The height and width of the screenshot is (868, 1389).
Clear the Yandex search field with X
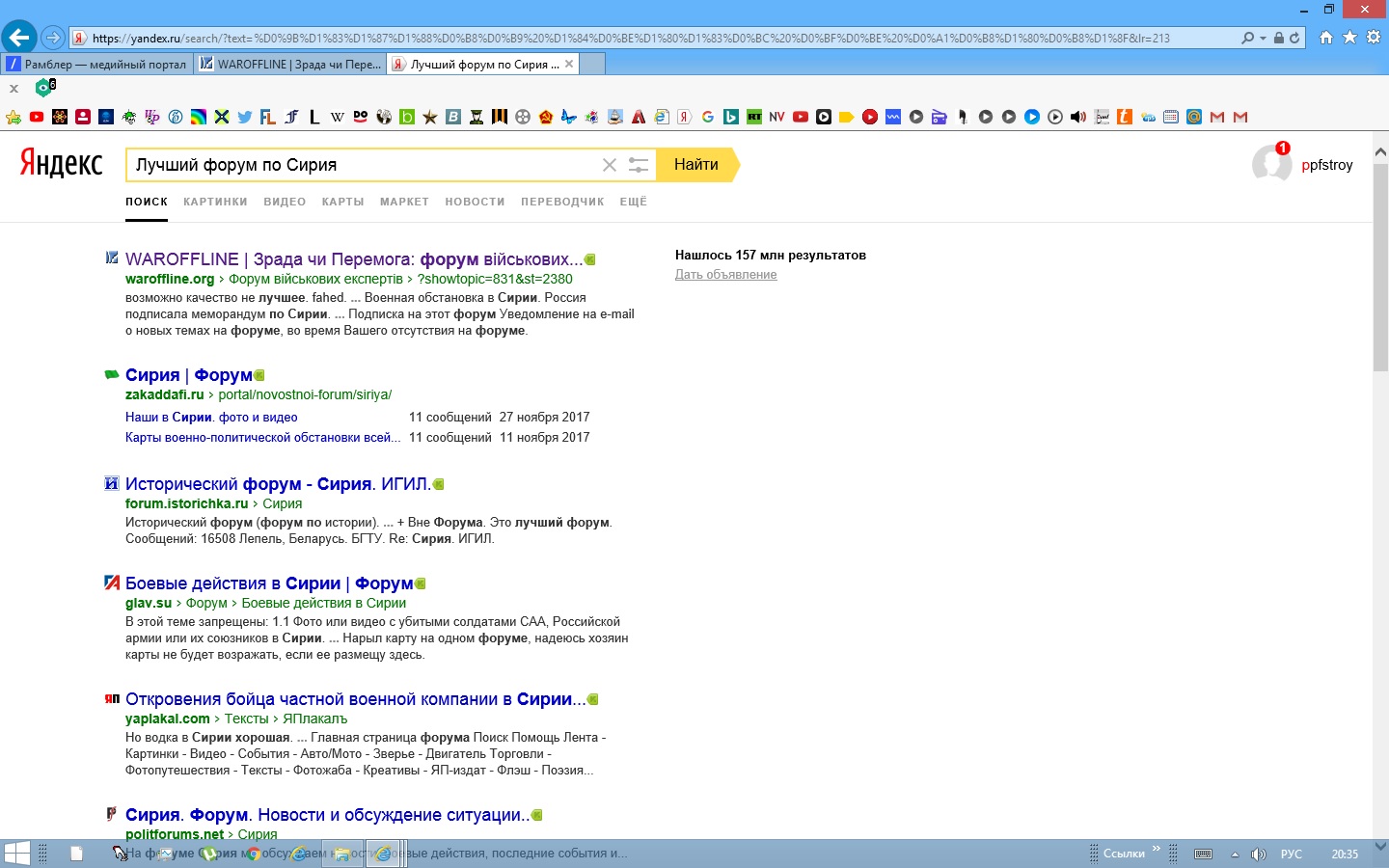click(x=609, y=165)
